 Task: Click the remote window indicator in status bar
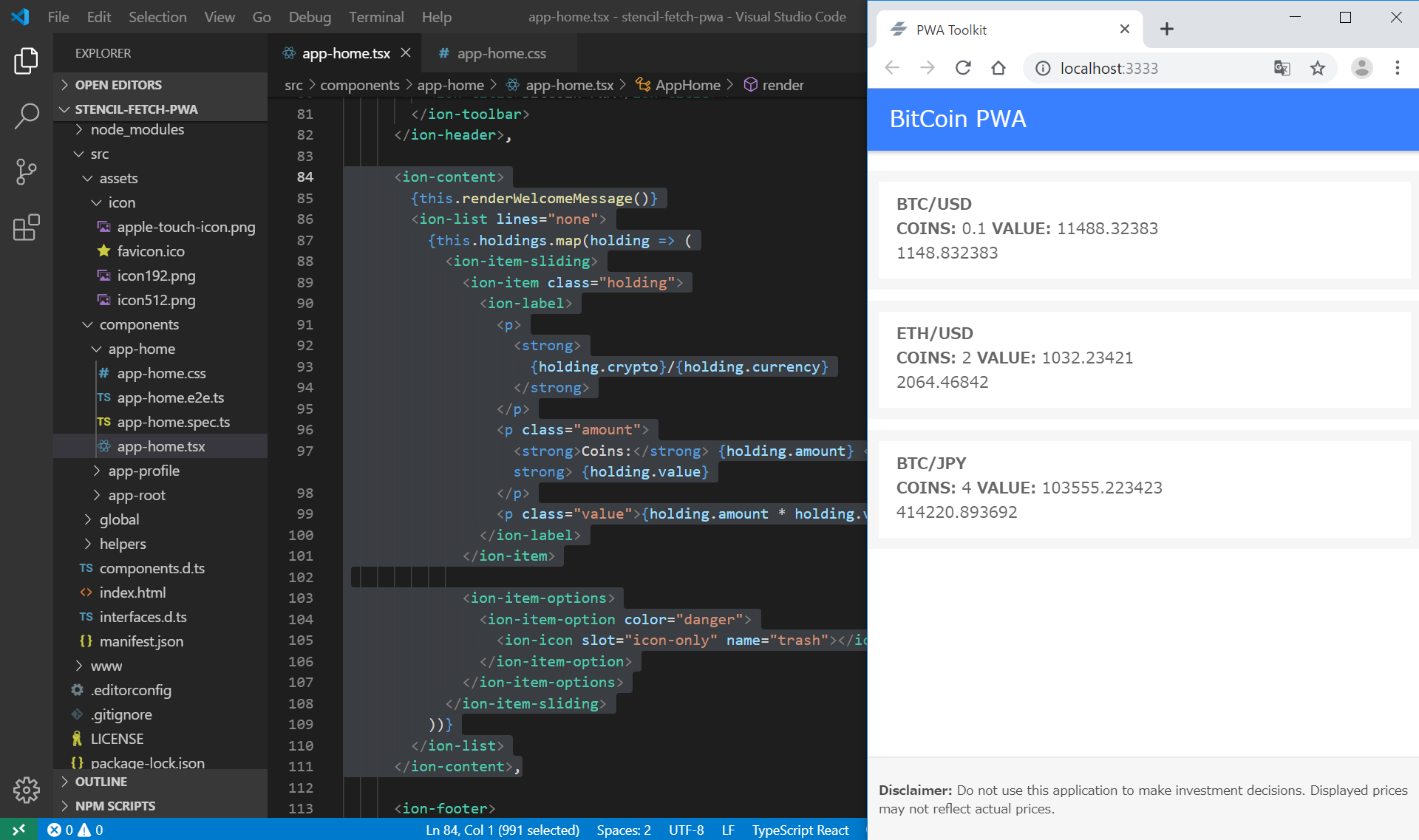coord(18,830)
